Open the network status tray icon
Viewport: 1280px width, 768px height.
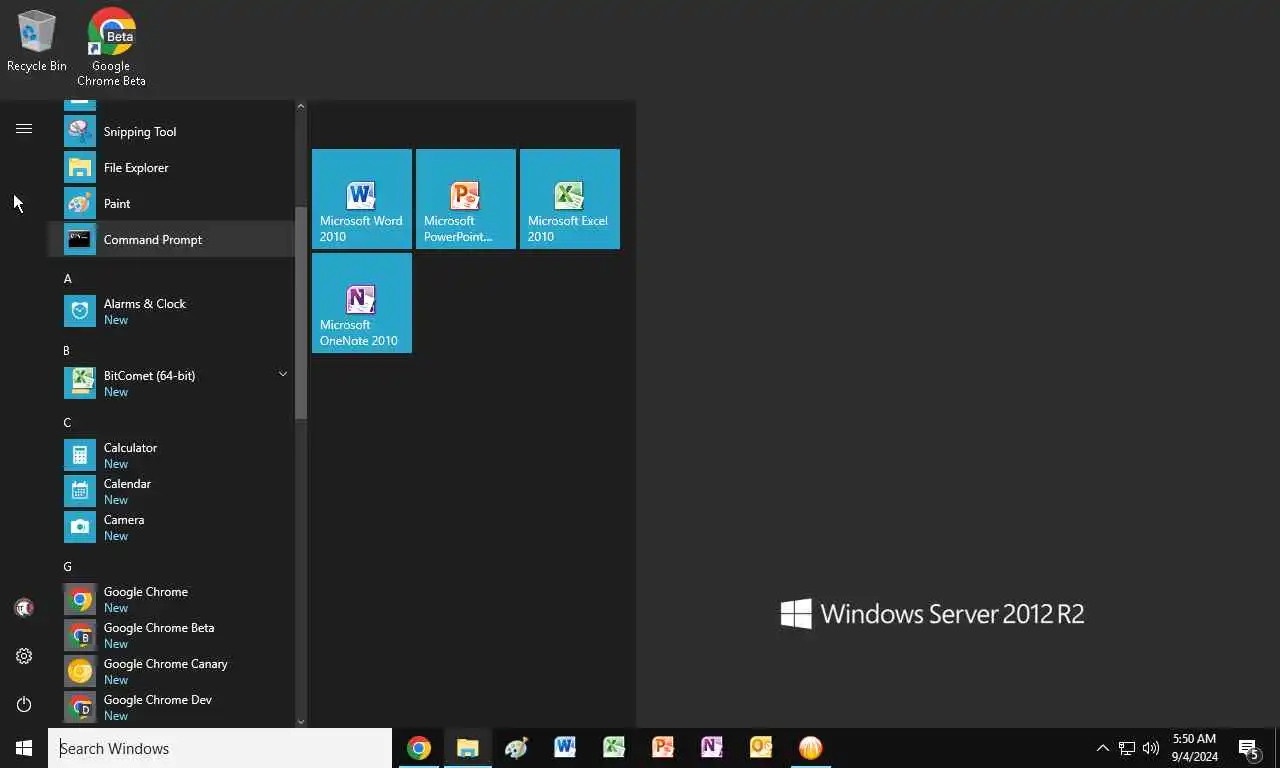coord(1126,748)
